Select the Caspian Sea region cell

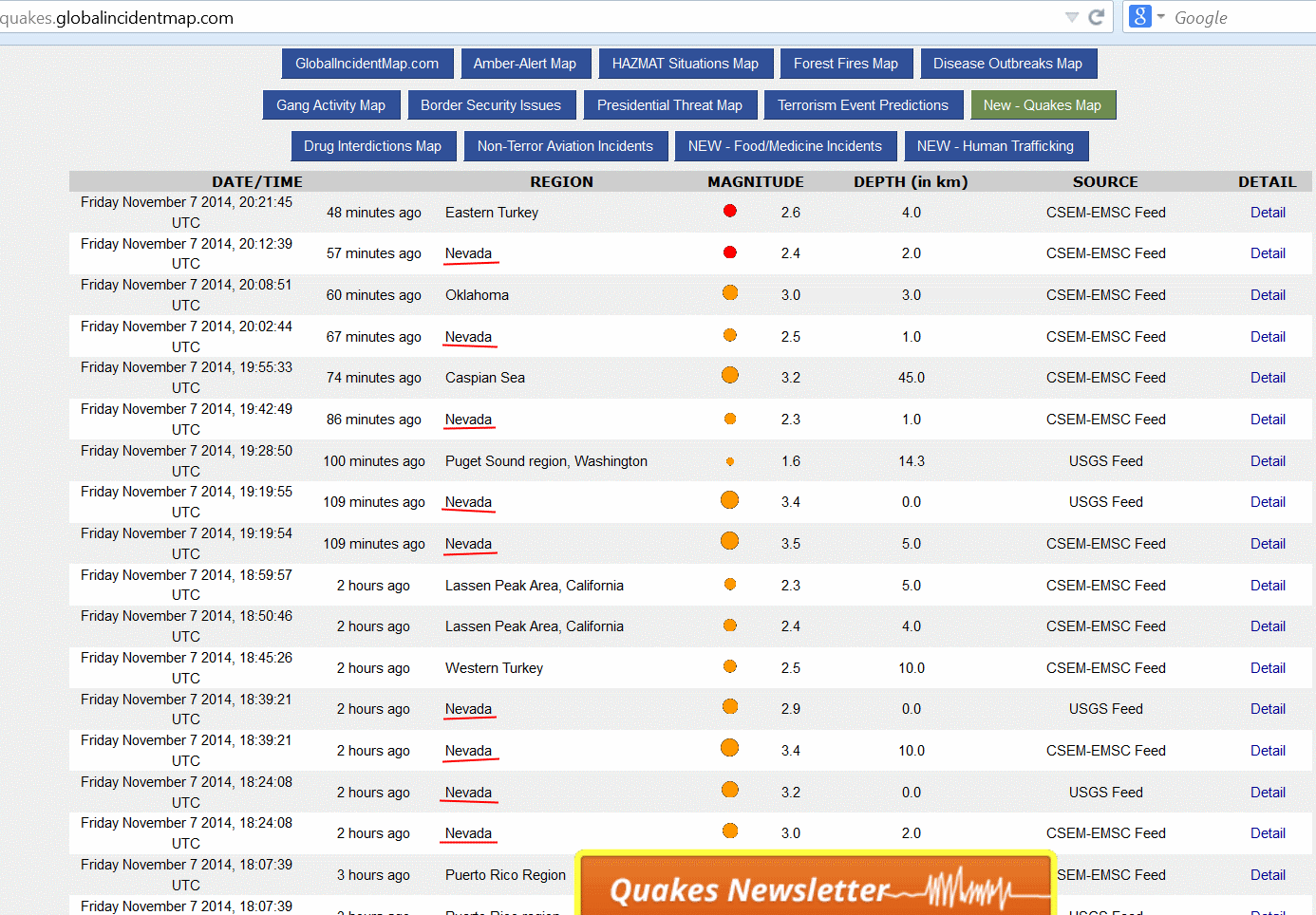pyautogui.click(x=485, y=378)
